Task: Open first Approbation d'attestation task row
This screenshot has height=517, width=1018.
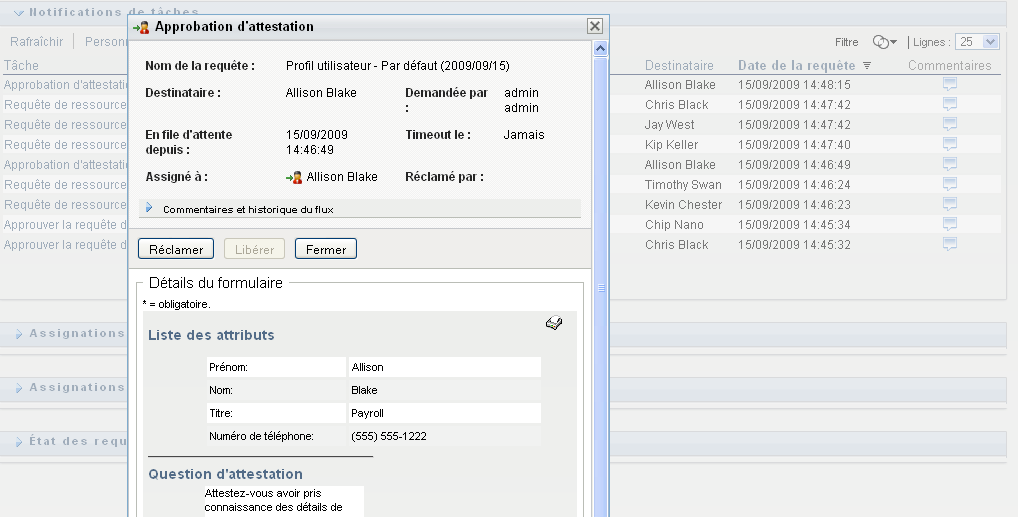Action: point(66,84)
